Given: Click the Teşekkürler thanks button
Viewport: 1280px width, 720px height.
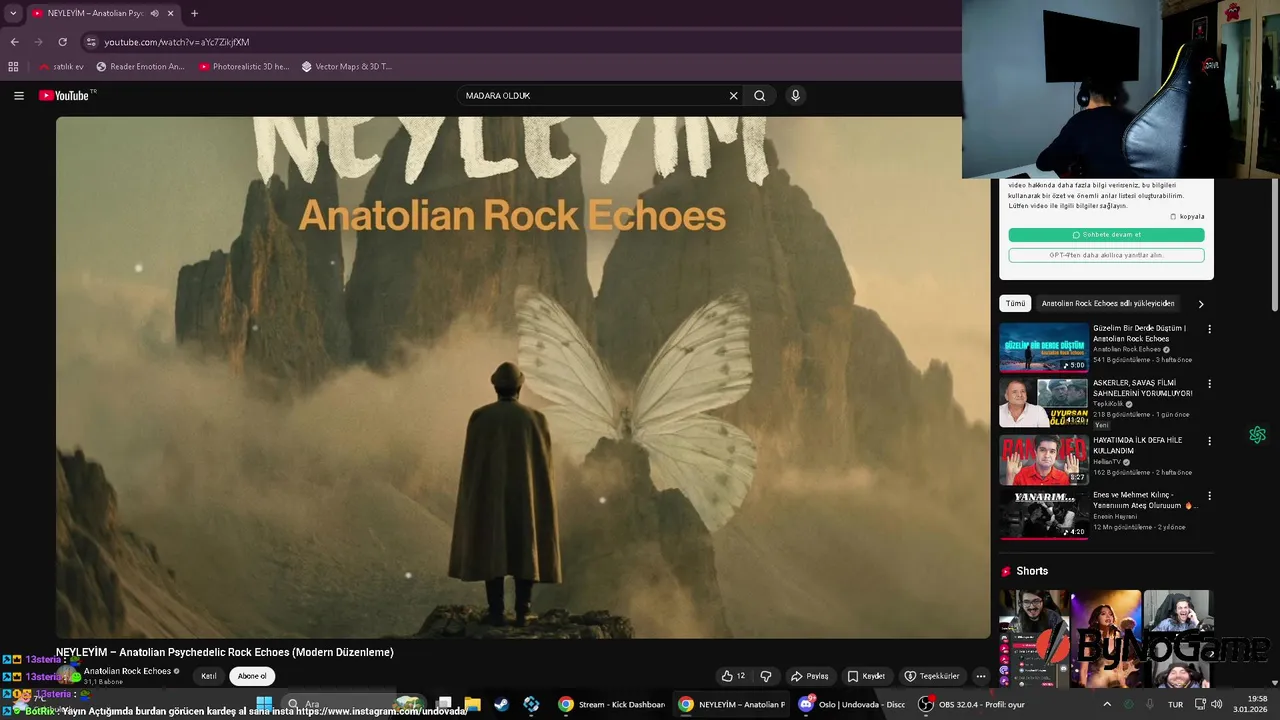Looking at the screenshot, I should (x=931, y=676).
